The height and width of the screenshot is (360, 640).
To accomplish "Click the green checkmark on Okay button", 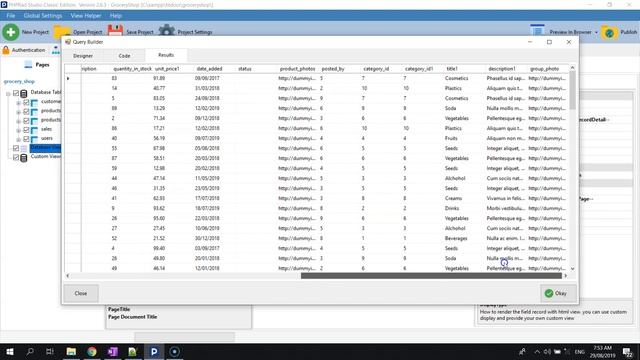I will coord(549,293).
